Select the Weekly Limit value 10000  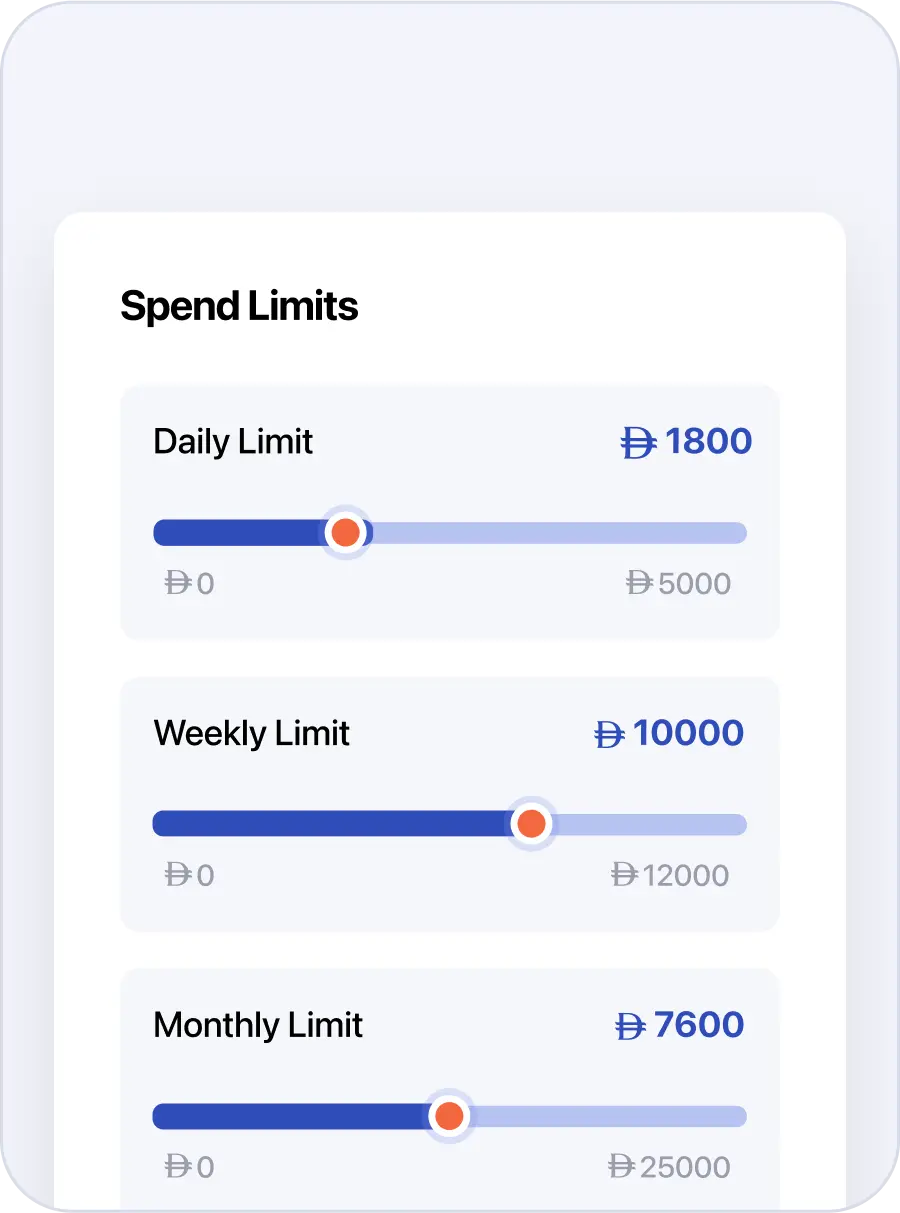688,733
